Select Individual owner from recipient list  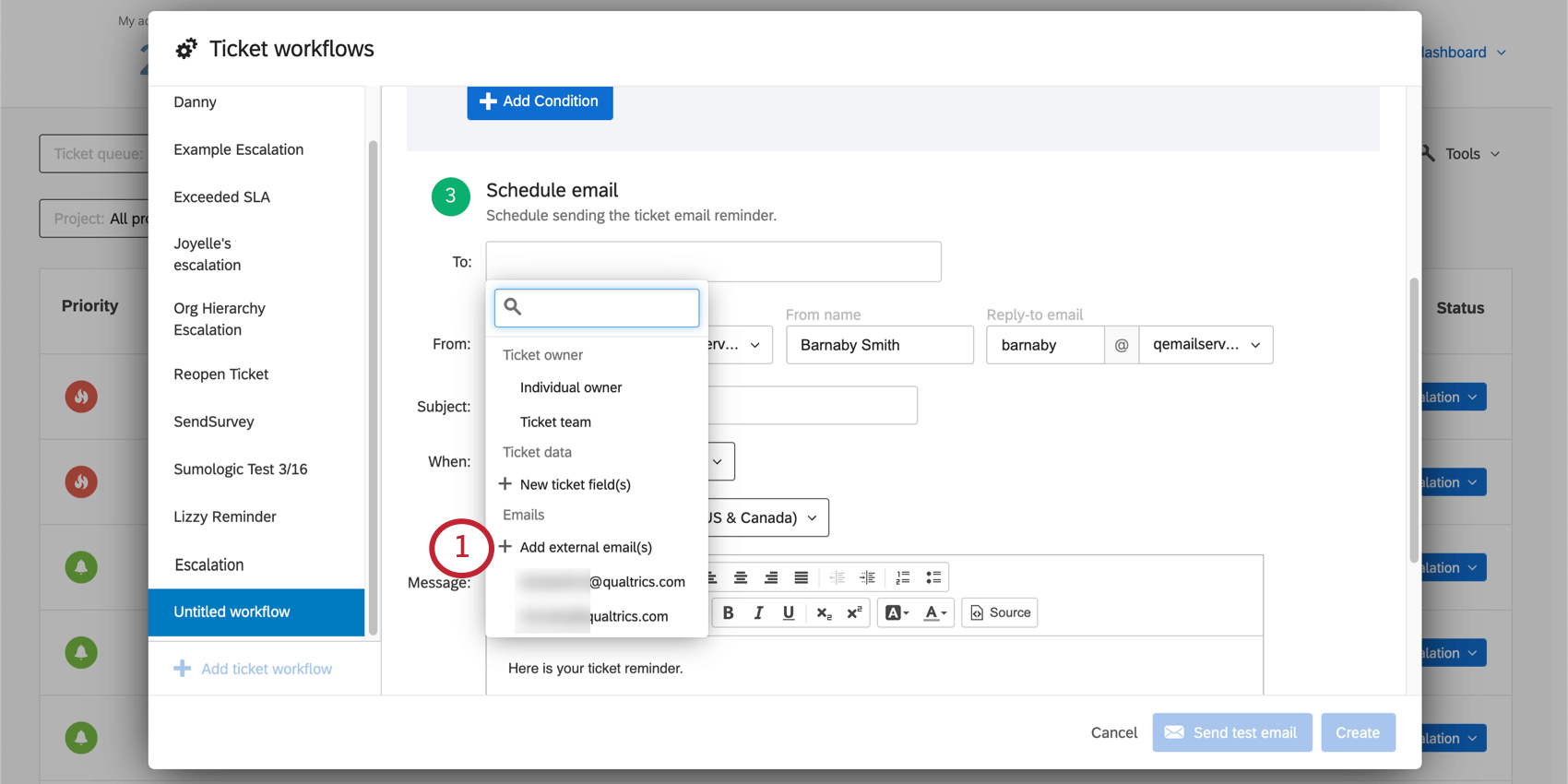570,387
